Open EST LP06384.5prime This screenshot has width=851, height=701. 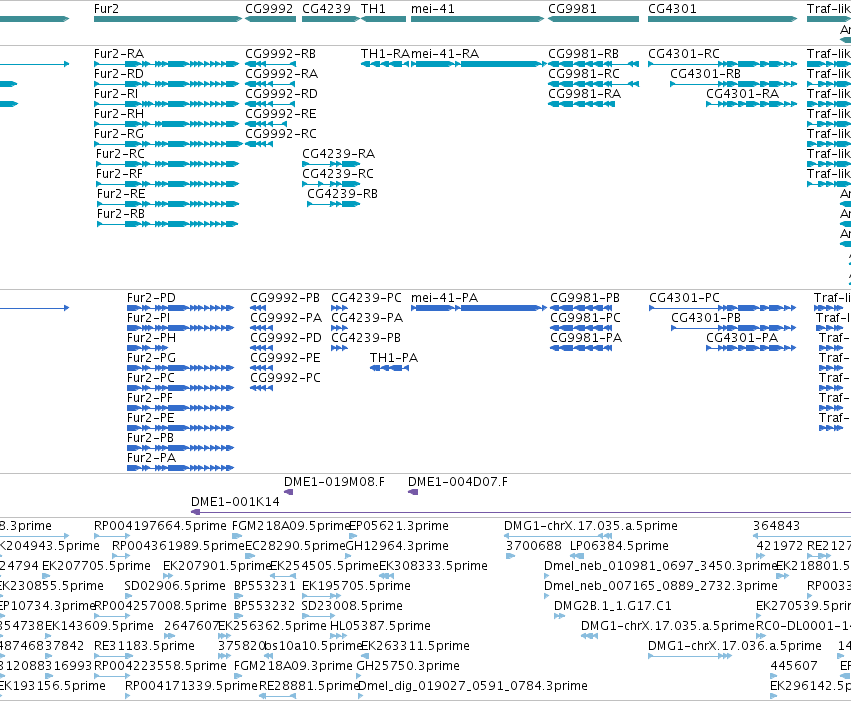577,556
